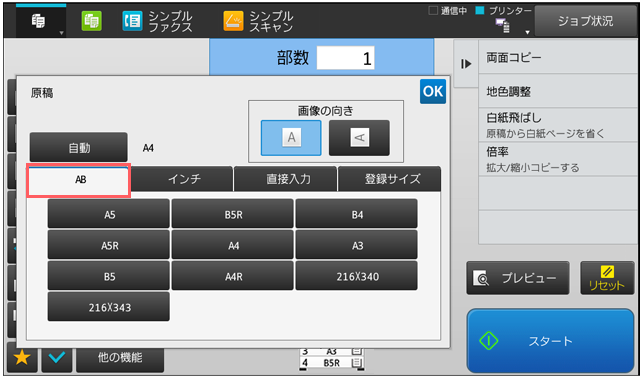Open シンプルスキャン mode
Viewport: 640px width, 376px height.
[x=258, y=21]
